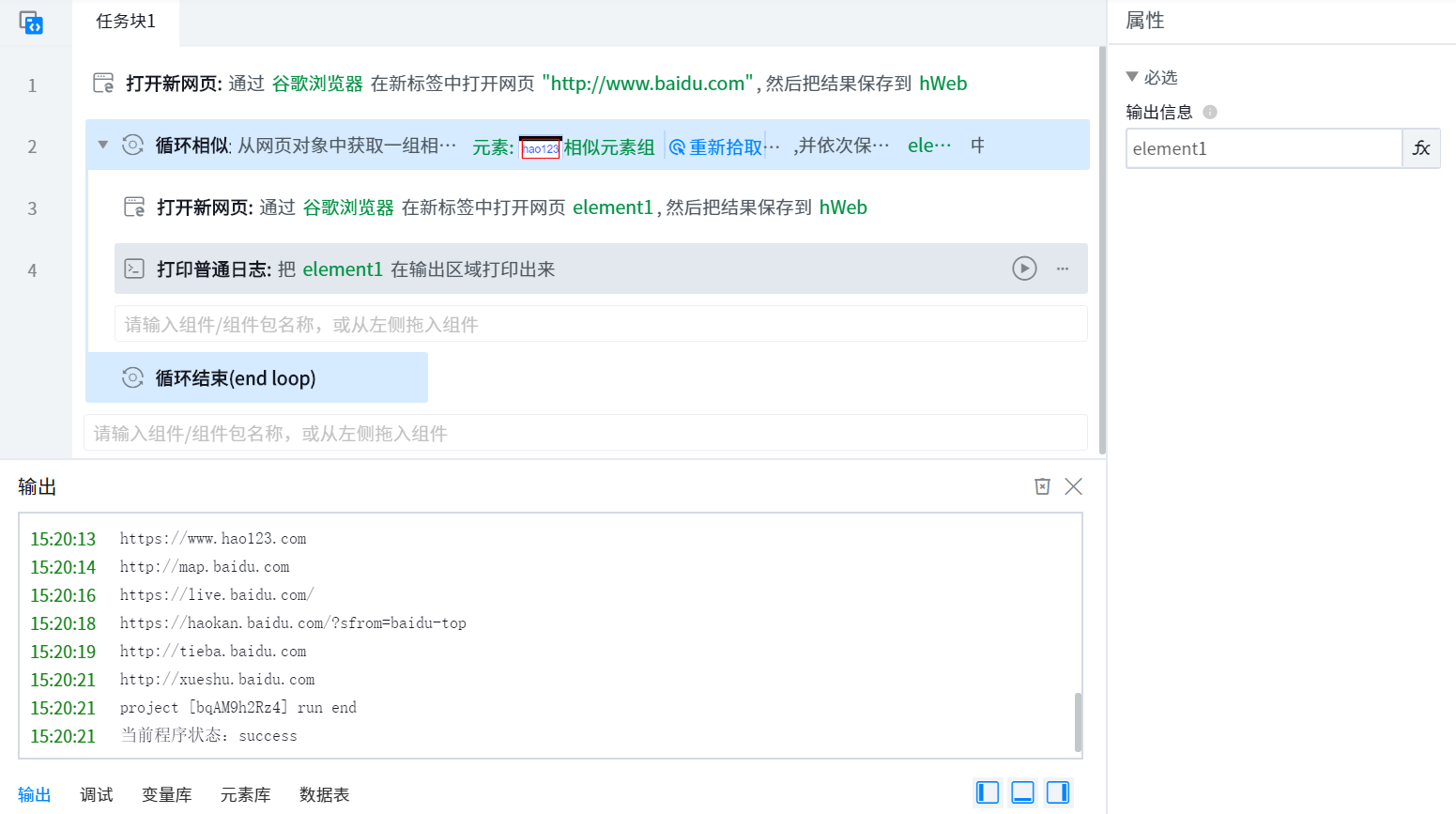Open 谷歌浏览器 browser selector in line 1
This screenshot has width=1456, height=814.
point(317,84)
